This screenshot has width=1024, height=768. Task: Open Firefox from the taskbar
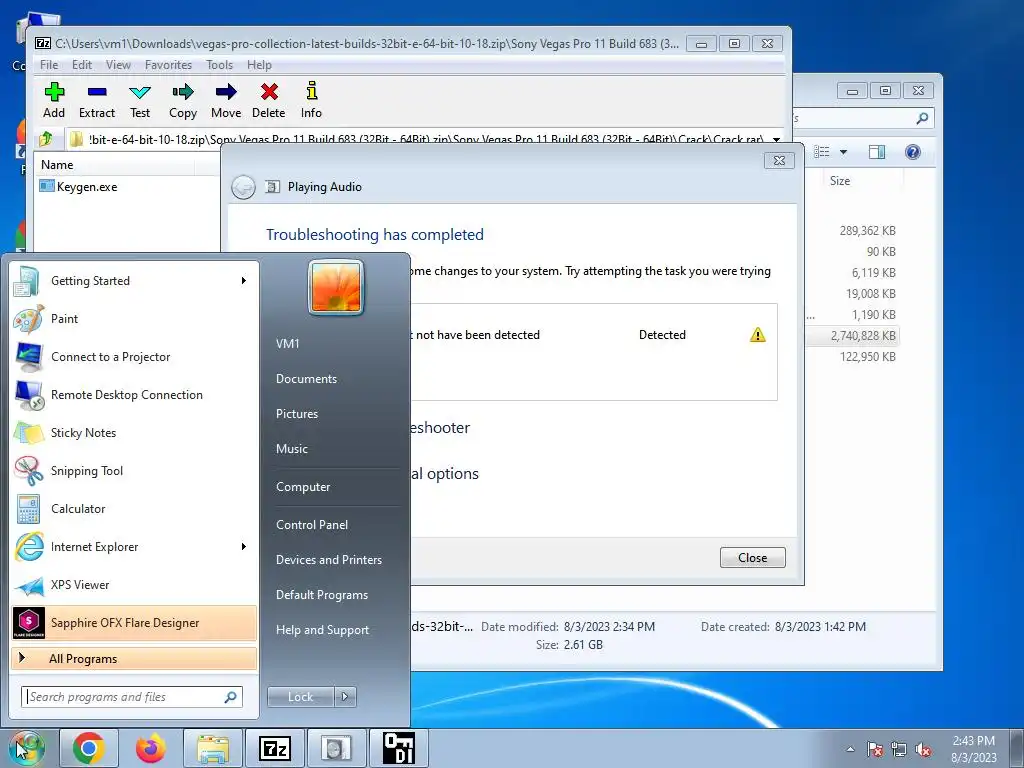151,748
